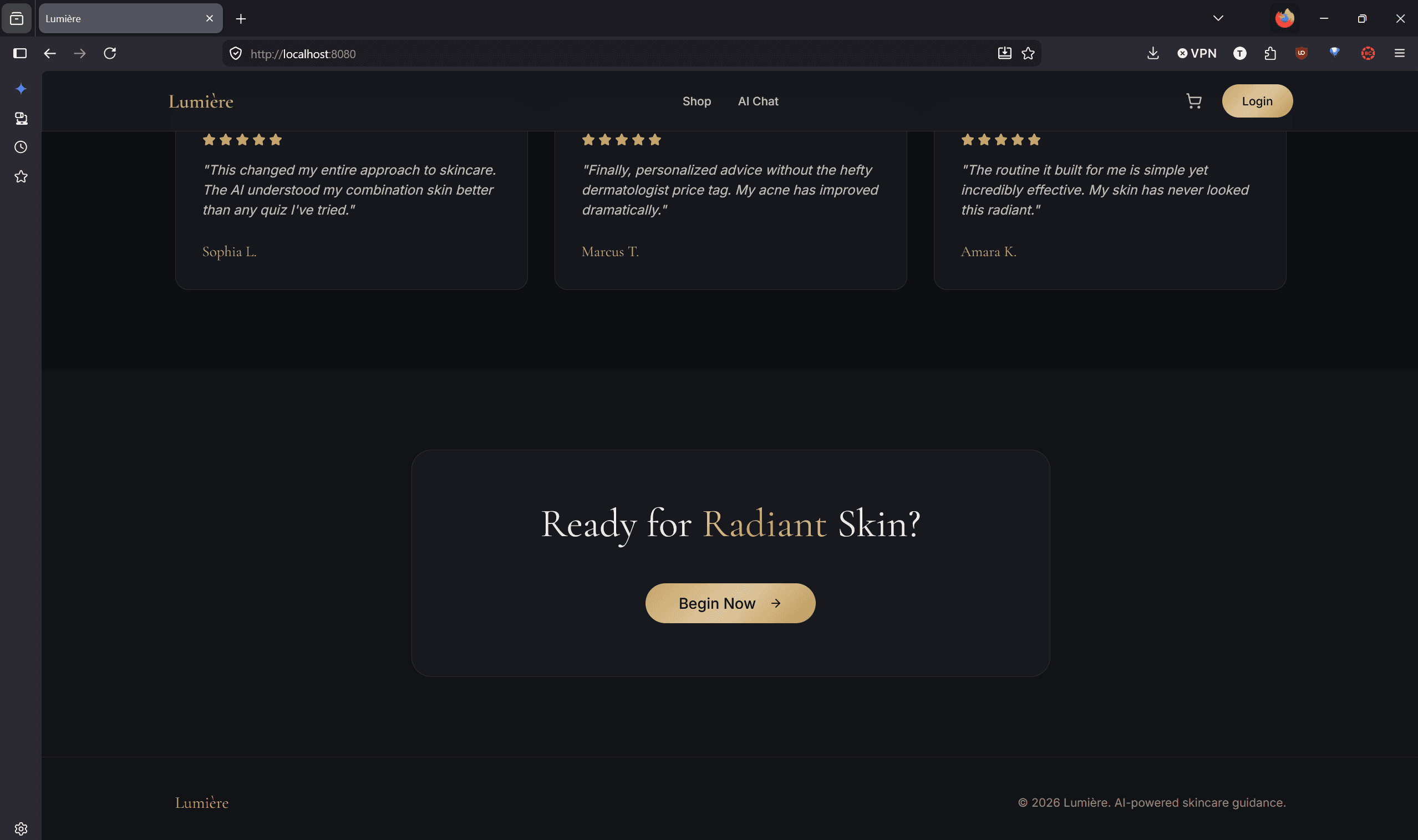
Task: Click the Ready for Radiant Skin? heading
Action: pos(730,524)
